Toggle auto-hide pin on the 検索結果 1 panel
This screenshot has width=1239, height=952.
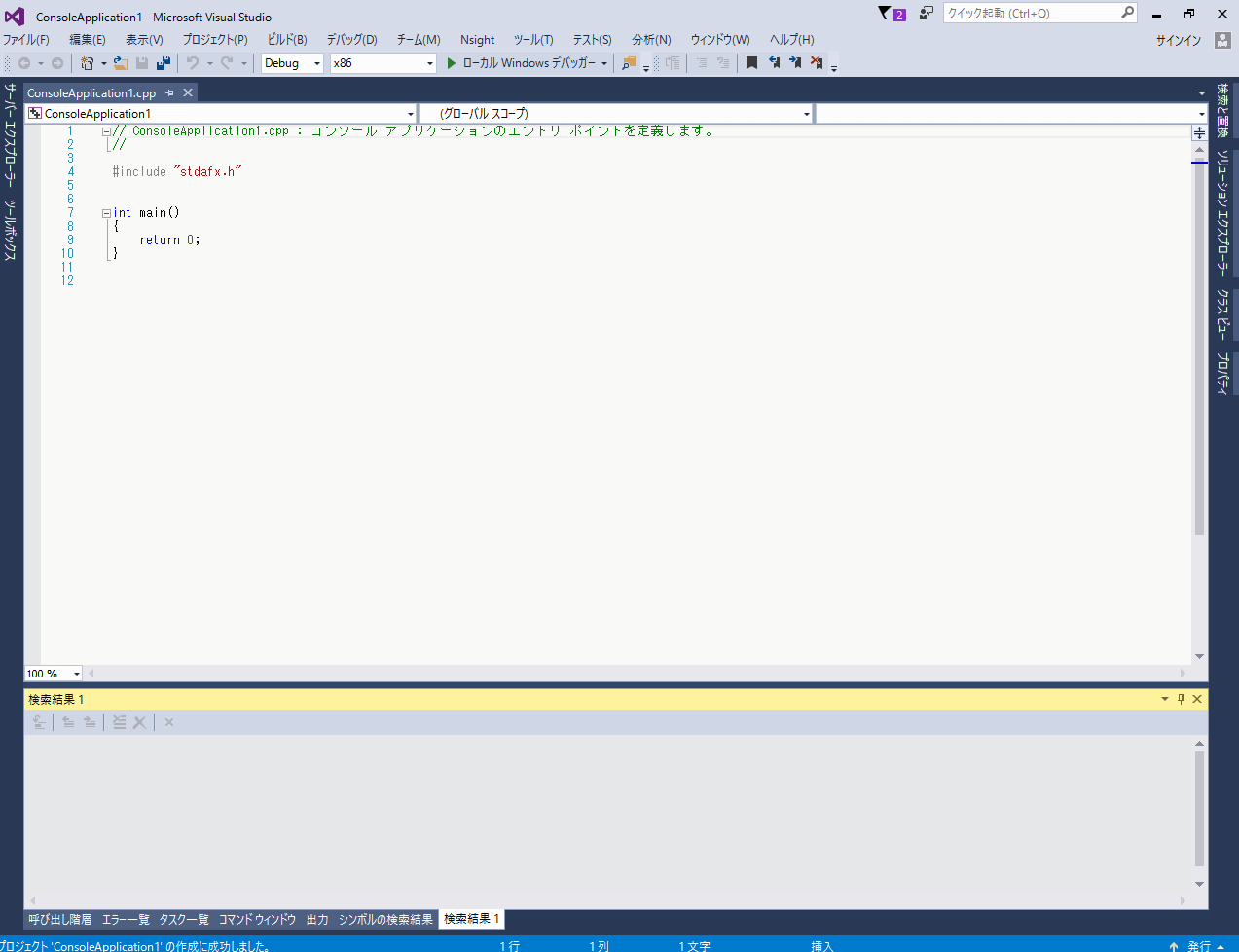tap(1181, 699)
